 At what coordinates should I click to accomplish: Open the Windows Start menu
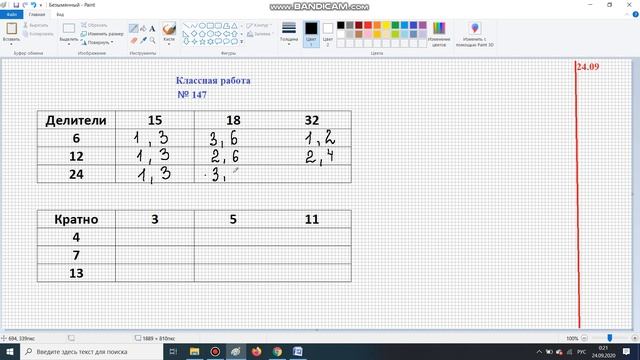(x=10, y=351)
